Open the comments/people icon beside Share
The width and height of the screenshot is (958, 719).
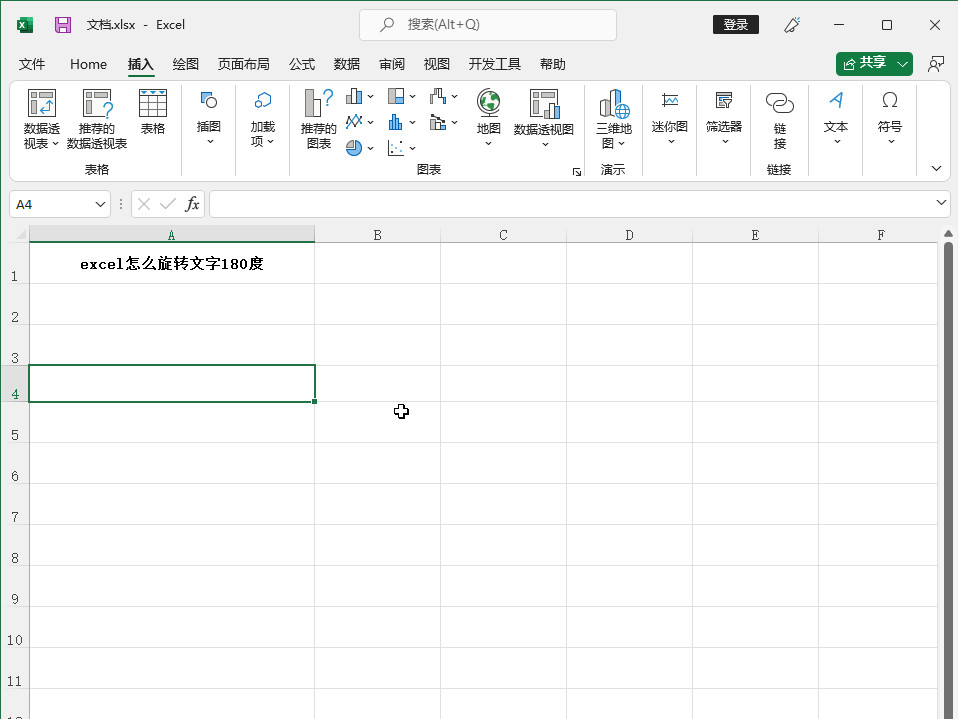[936, 64]
